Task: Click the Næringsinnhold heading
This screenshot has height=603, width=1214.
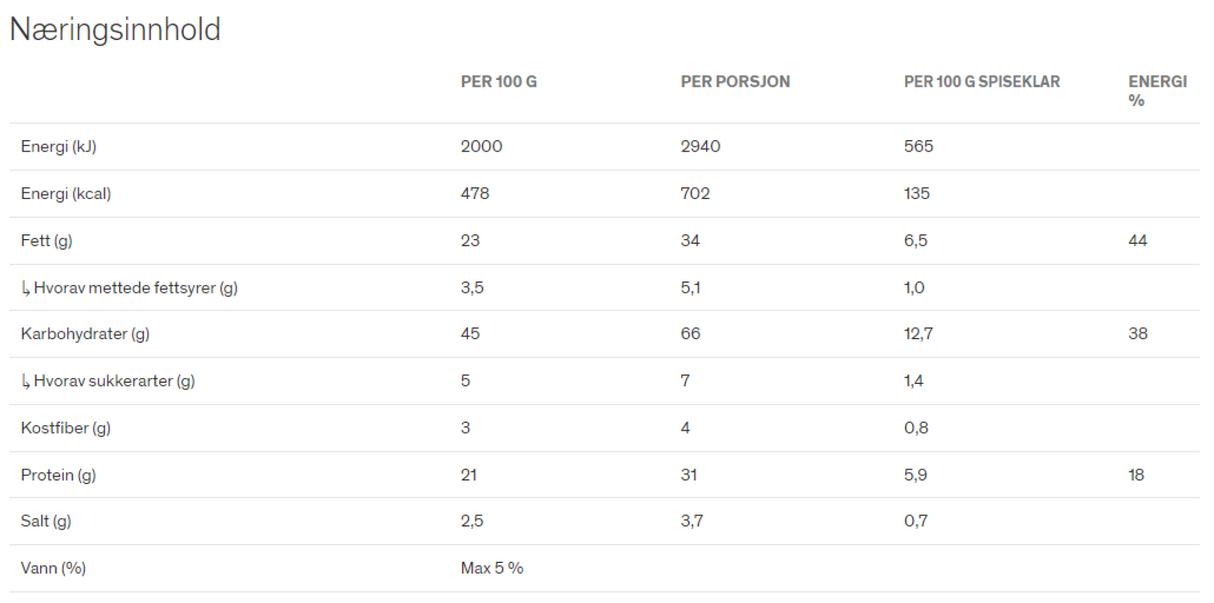Action: (115, 30)
